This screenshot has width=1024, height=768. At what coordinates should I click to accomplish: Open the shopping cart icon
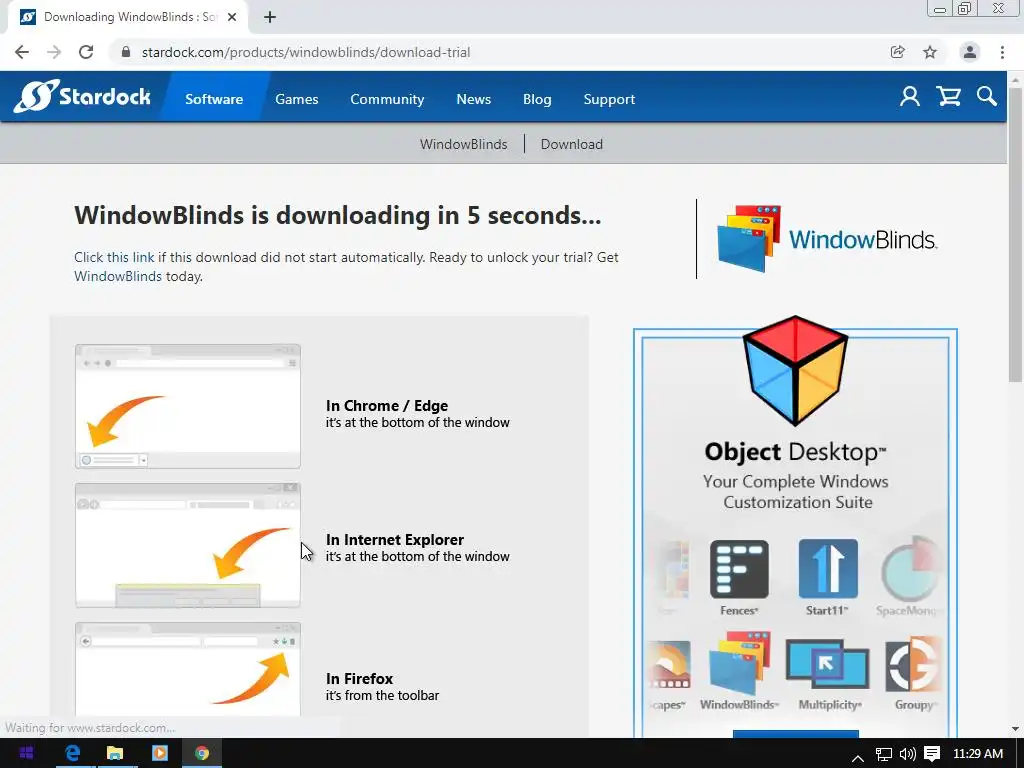[948, 97]
